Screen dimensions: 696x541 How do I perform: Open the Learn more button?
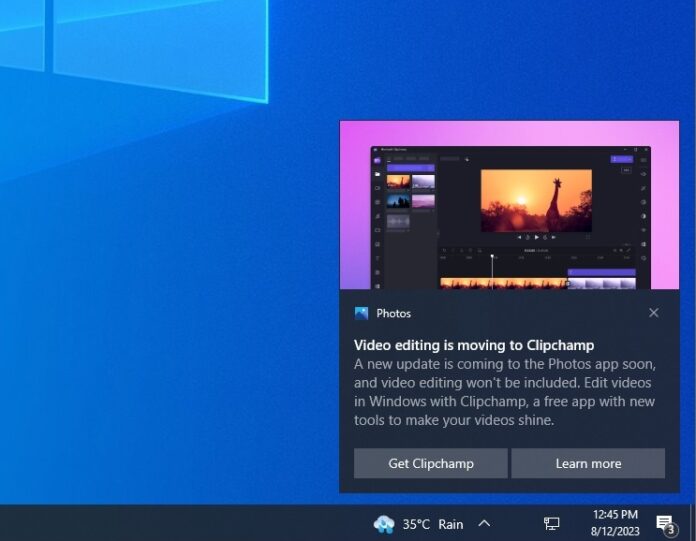(x=588, y=463)
